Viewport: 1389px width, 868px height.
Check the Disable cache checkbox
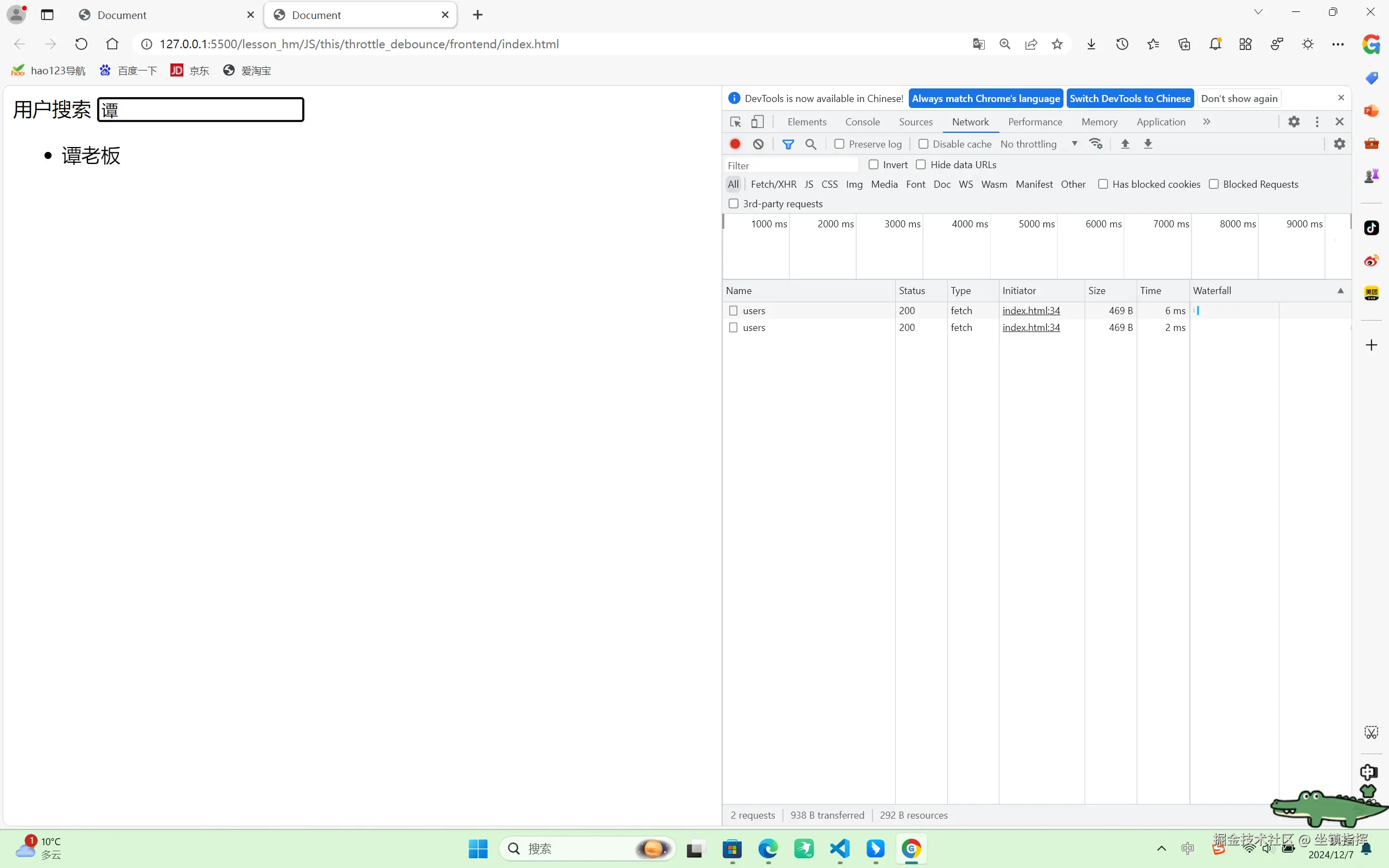pos(923,144)
